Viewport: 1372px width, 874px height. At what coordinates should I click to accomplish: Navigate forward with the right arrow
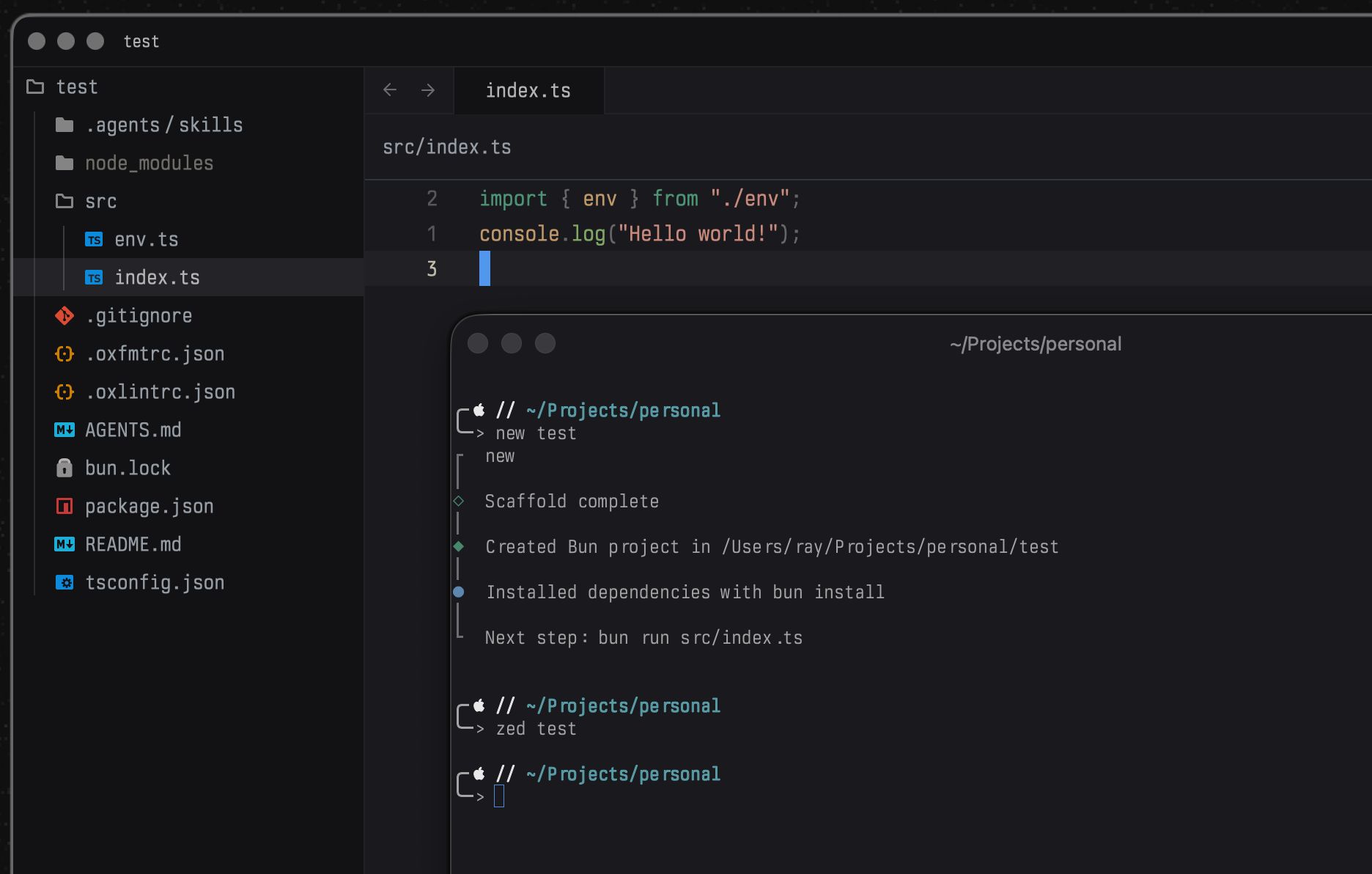coord(428,90)
